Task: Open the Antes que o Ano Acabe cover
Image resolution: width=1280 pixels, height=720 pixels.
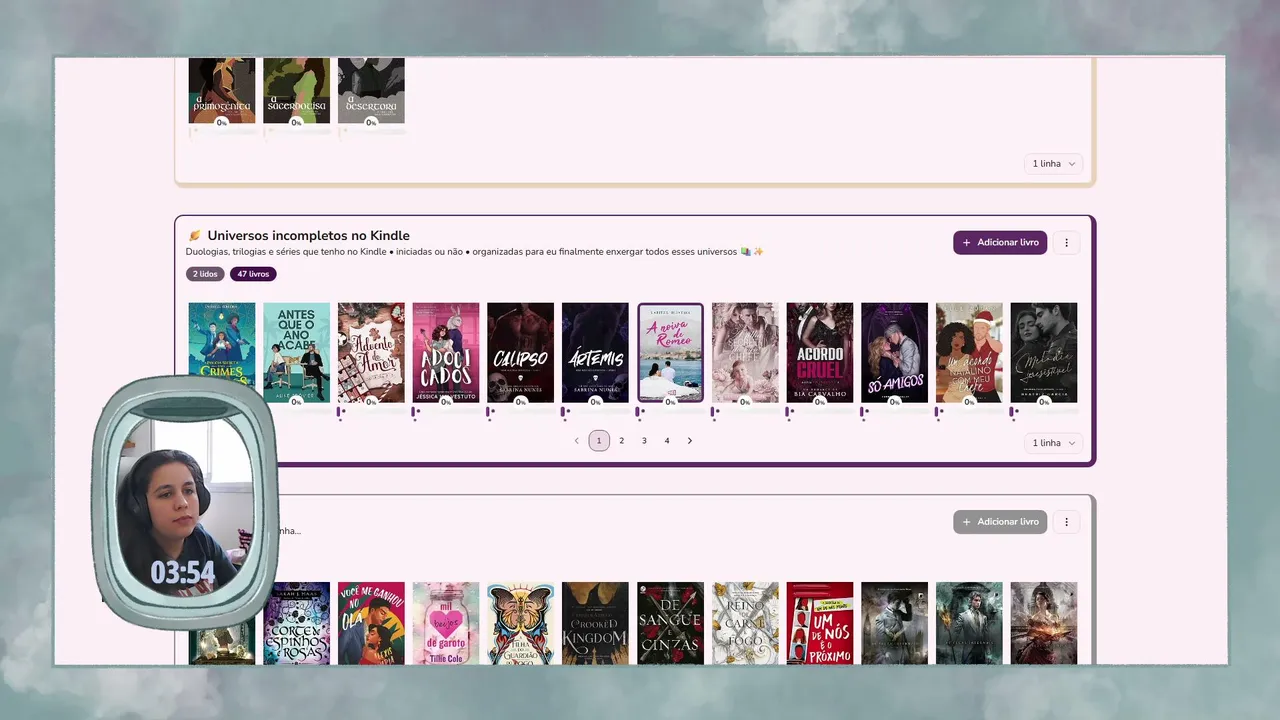Action: [x=296, y=352]
